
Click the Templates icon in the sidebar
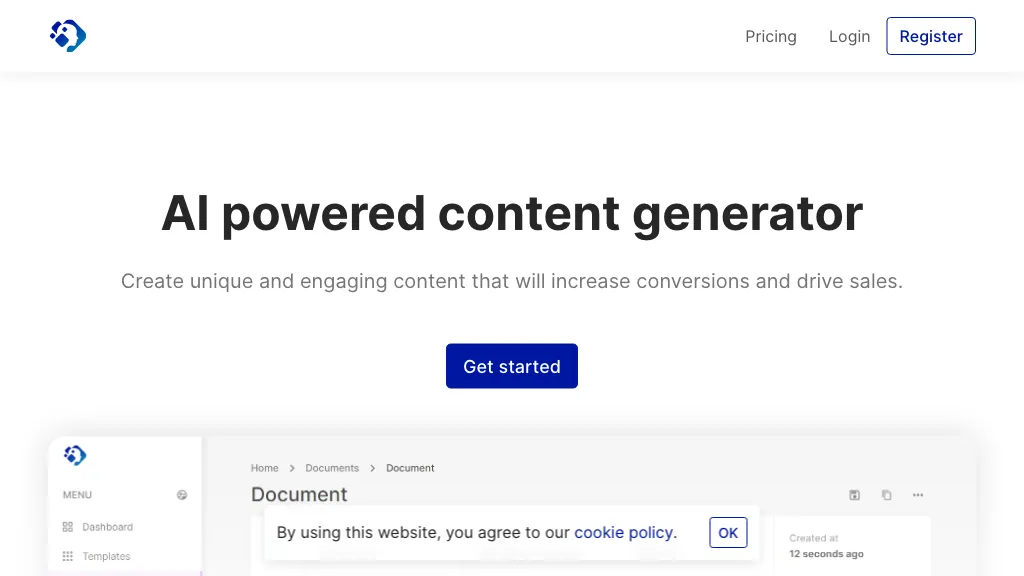68,556
